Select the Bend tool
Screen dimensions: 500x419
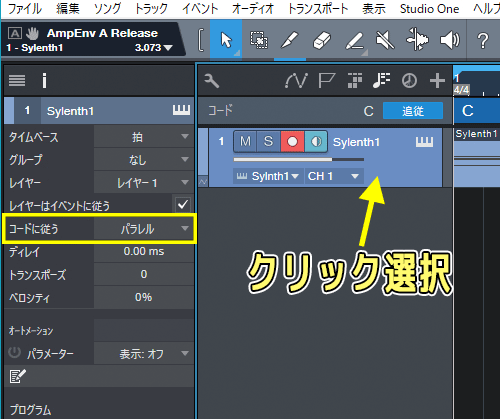click(417, 40)
